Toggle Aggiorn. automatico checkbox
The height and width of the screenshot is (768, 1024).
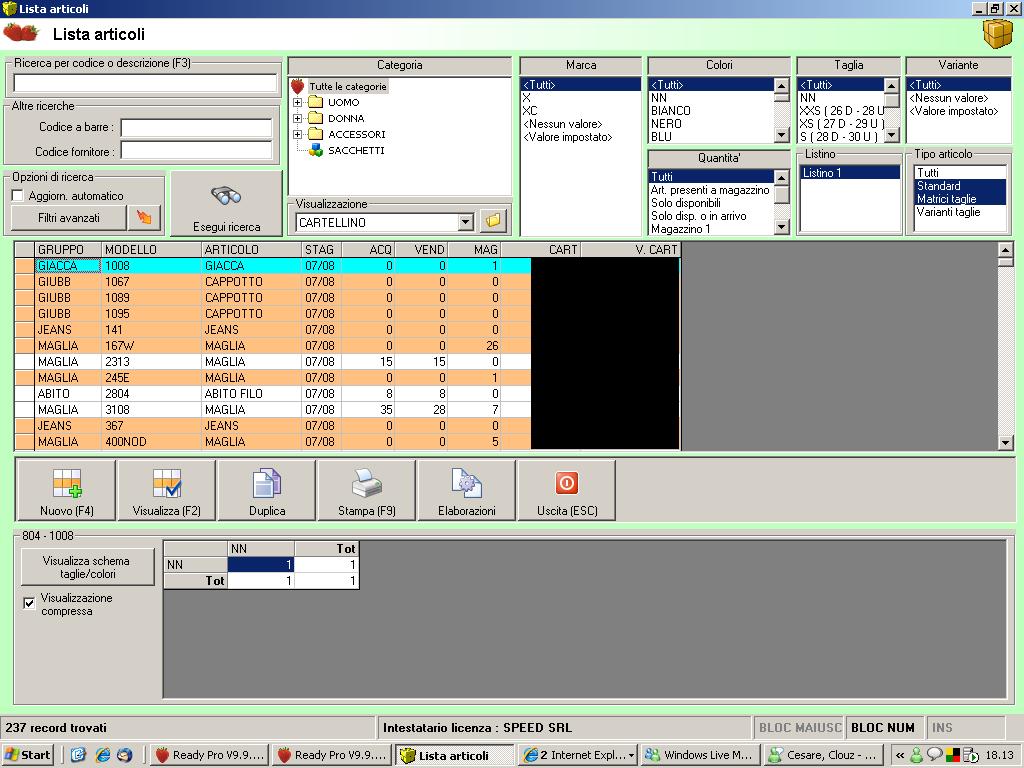coord(18,196)
